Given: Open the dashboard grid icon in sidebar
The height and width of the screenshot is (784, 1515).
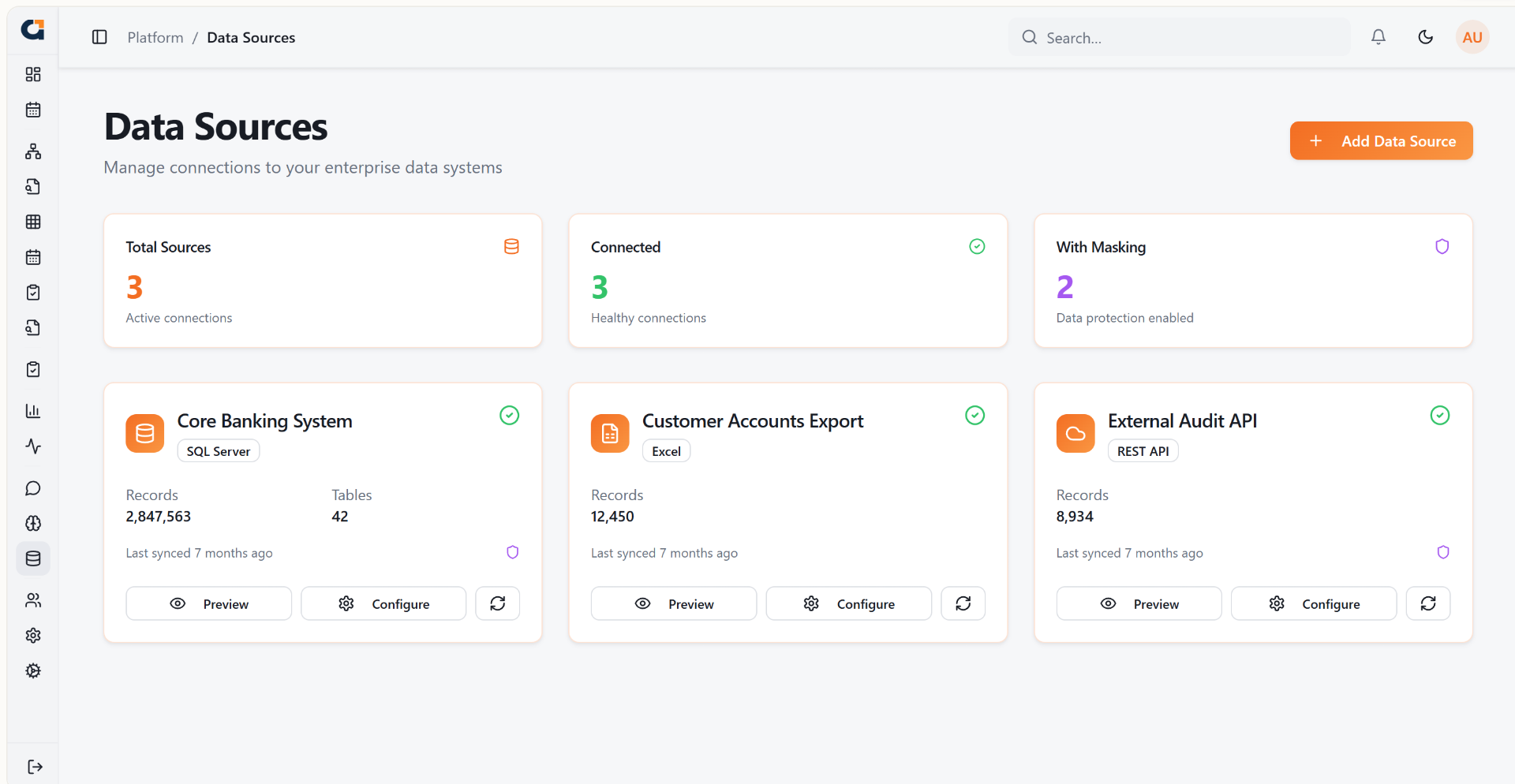Looking at the screenshot, I should [x=33, y=74].
